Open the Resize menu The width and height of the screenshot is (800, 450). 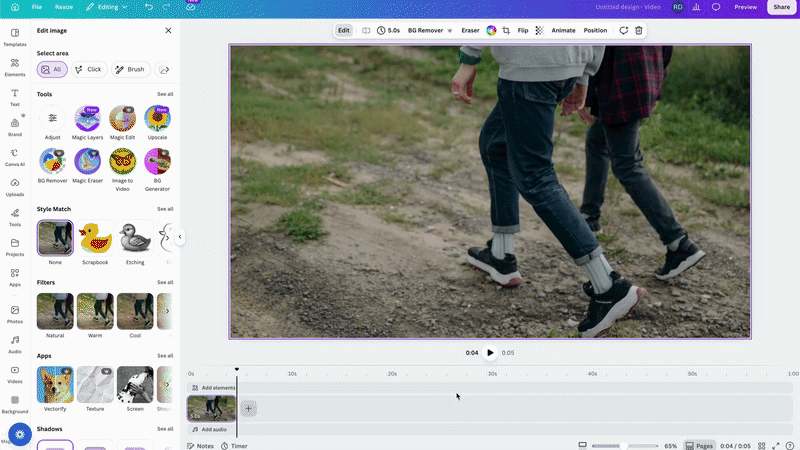(x=64, y=7)
